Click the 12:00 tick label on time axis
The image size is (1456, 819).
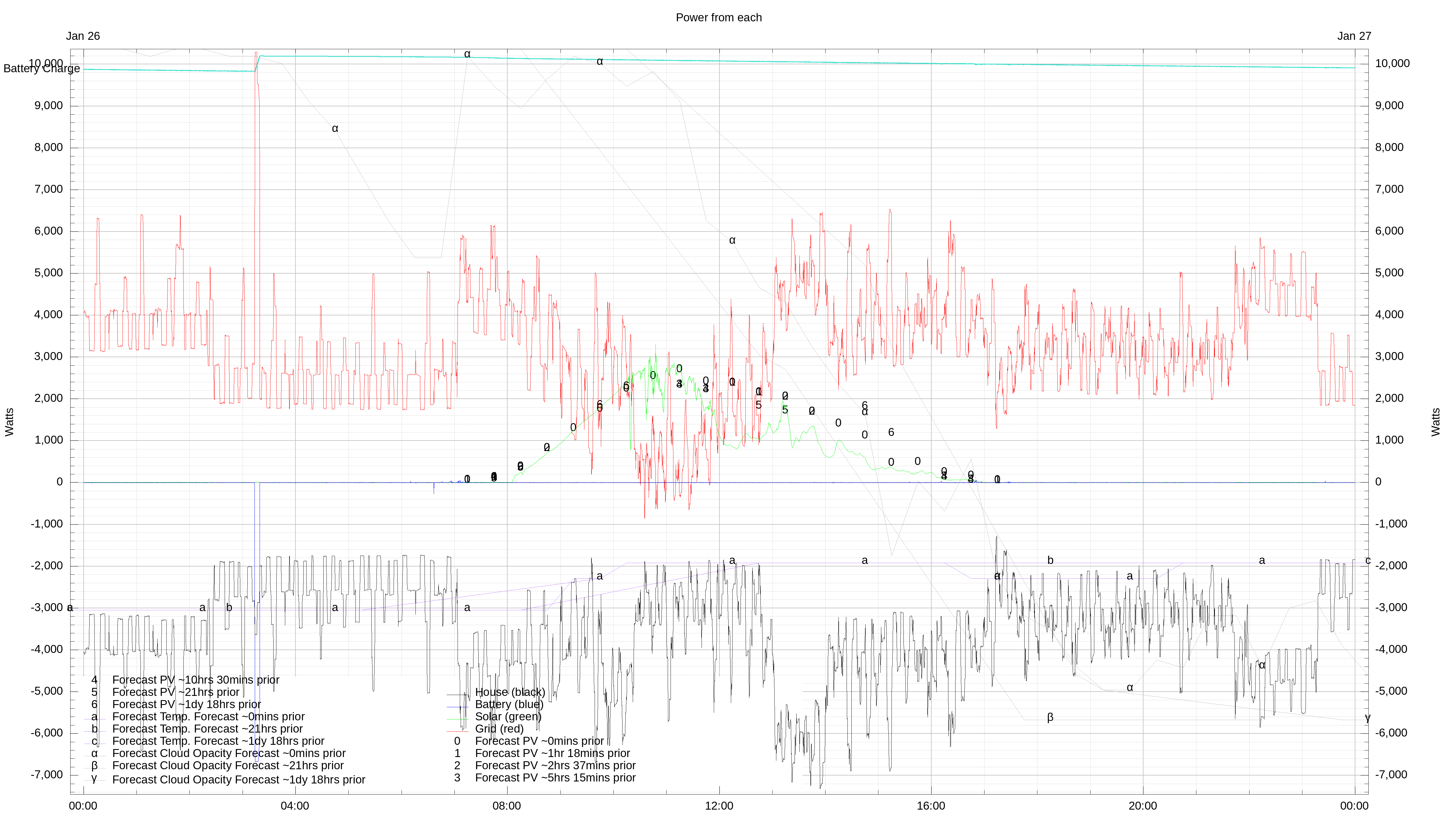point(718,806)
